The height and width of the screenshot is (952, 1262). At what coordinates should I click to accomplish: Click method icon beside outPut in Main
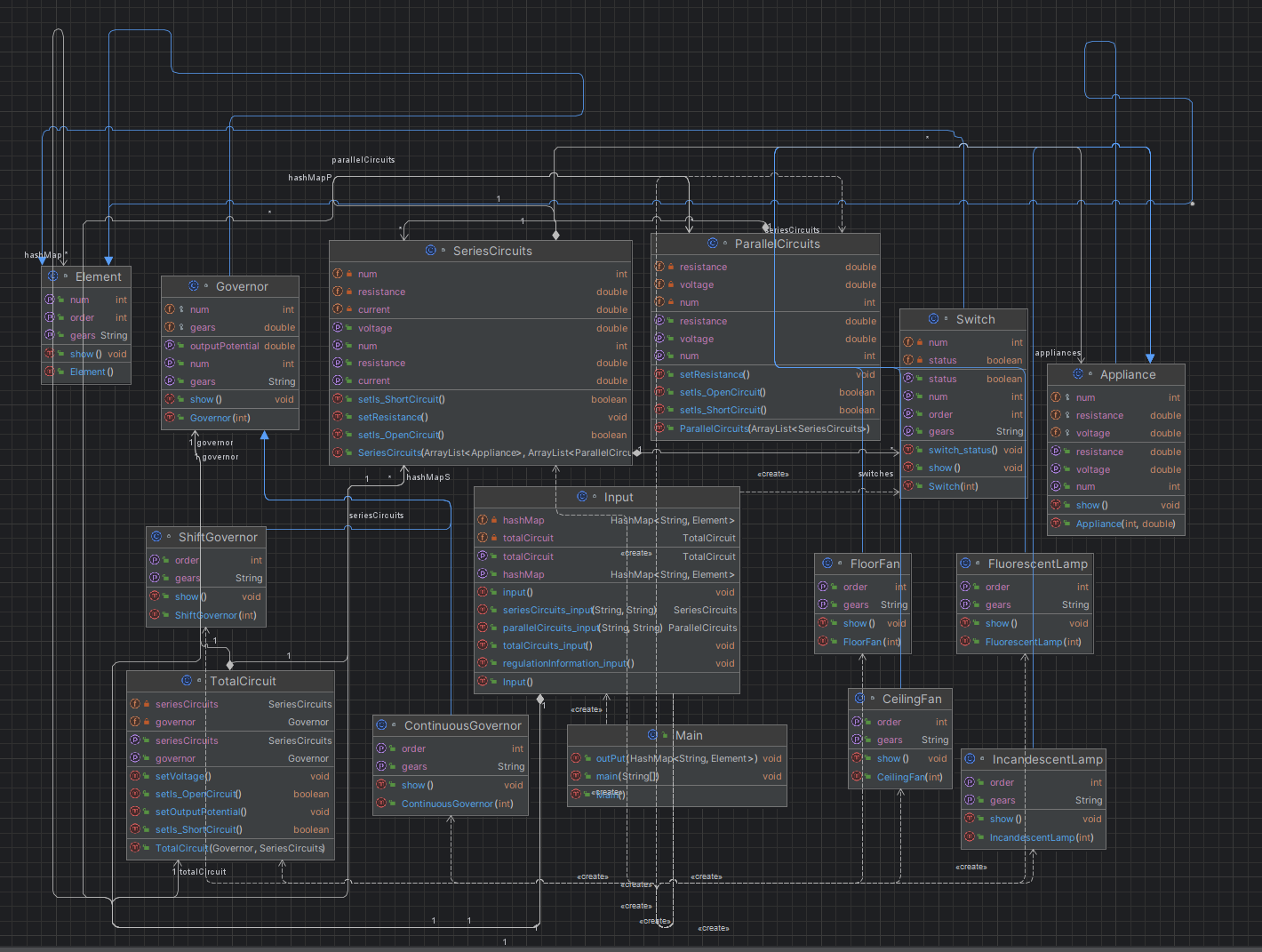click(576, 758)
